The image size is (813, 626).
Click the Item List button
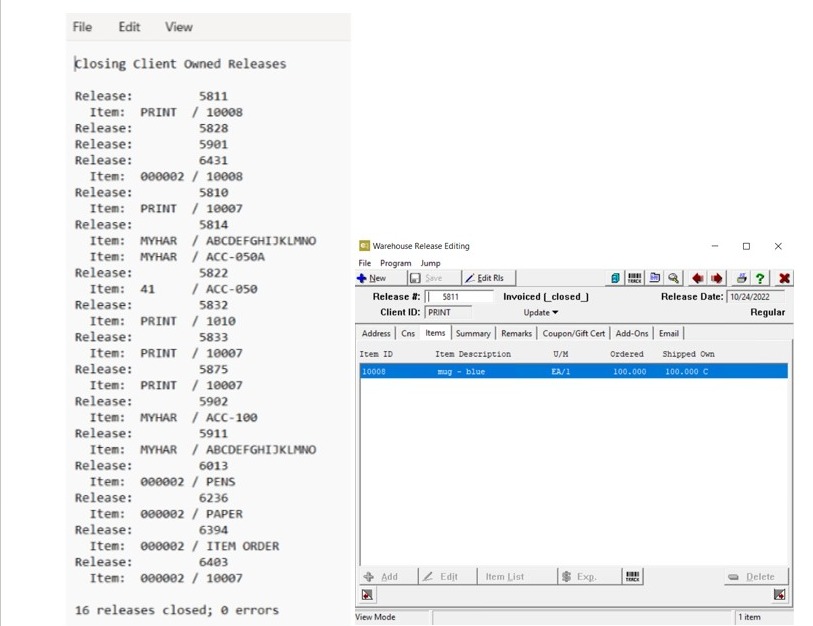click(x=516, y=576)
